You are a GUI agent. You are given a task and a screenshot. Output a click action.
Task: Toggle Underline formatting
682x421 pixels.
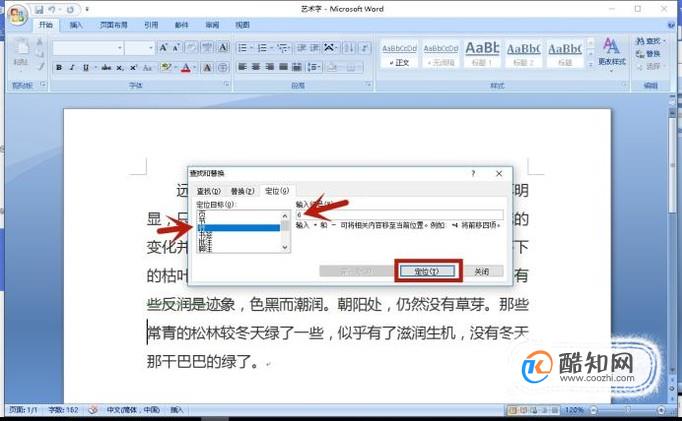pyautogui.click(x=86, y=67)
